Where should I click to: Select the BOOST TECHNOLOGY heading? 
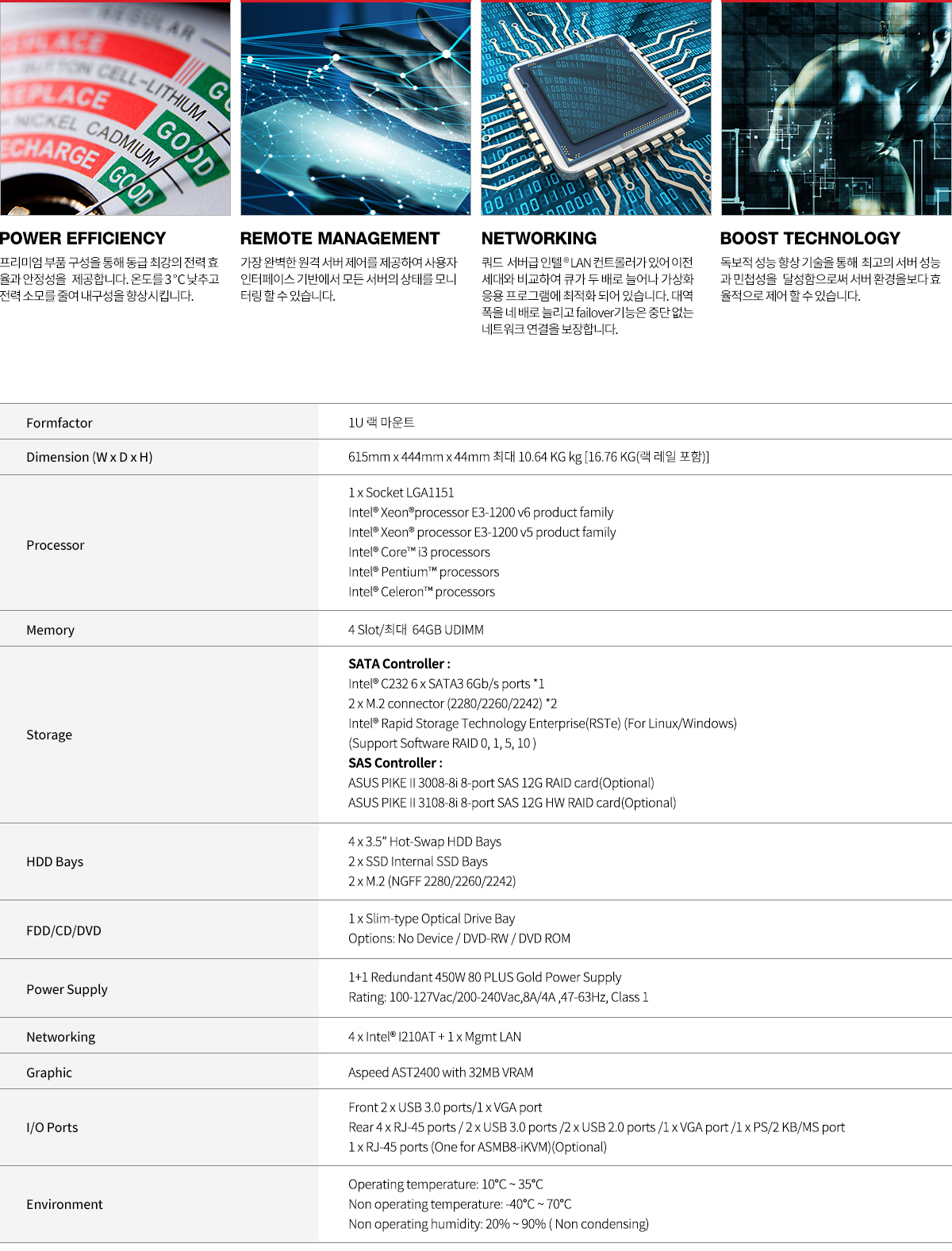point(810,239)
